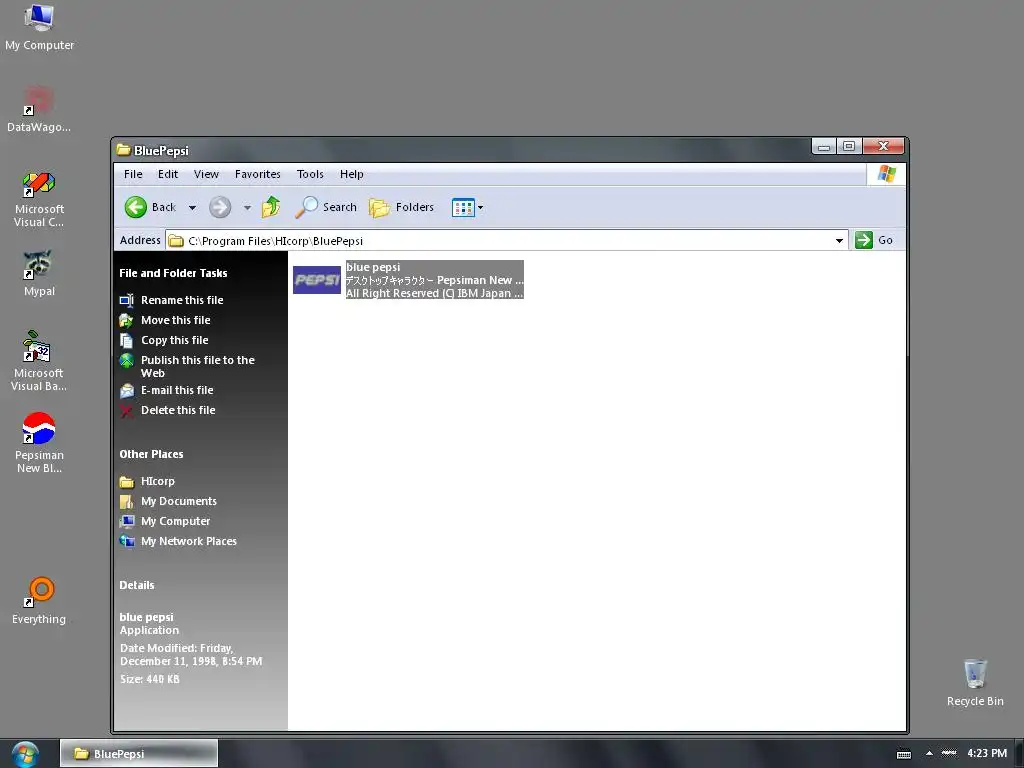Click the blue pepsi file name
This screenshot has width=1024, height=768.
(373, 267)
